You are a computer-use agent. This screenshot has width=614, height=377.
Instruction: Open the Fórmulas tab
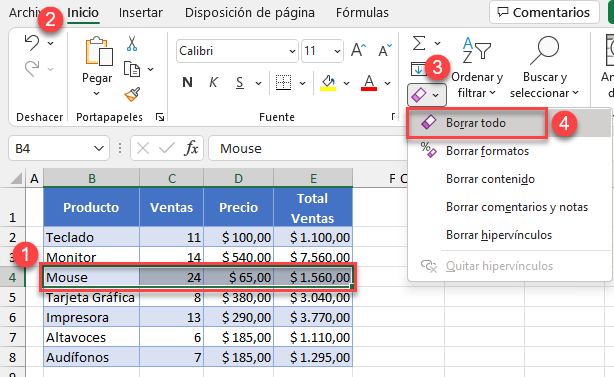coord(362,13)
